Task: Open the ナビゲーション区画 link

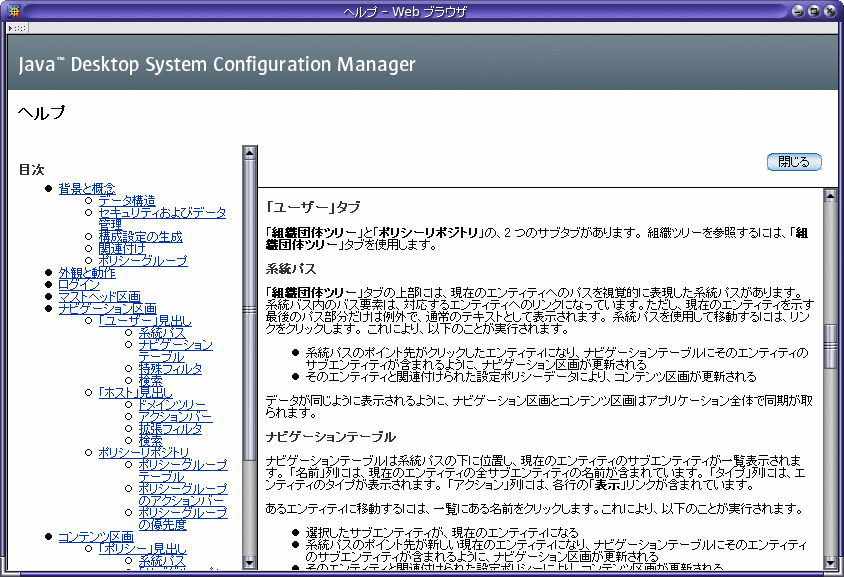Action: [107, 308]
